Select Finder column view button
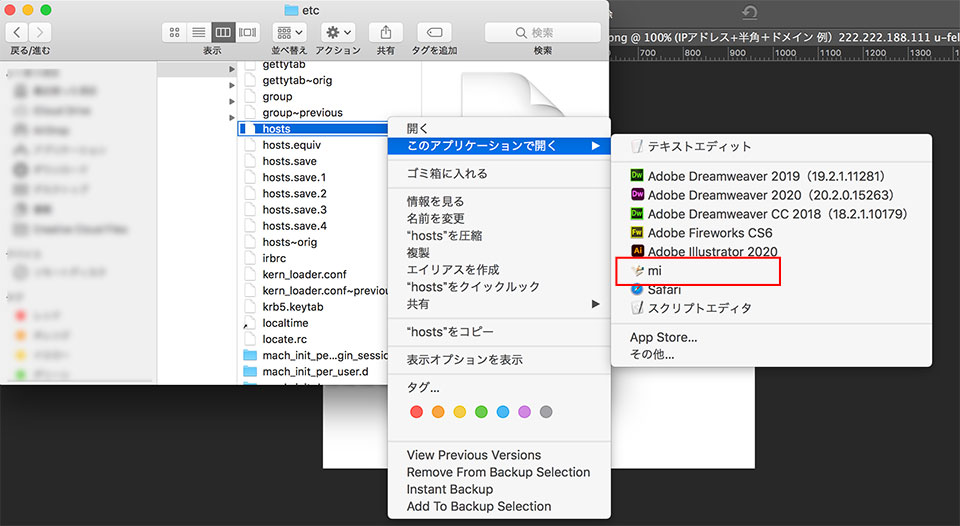This screenshot has width=960, height=526. click(223, 32)
